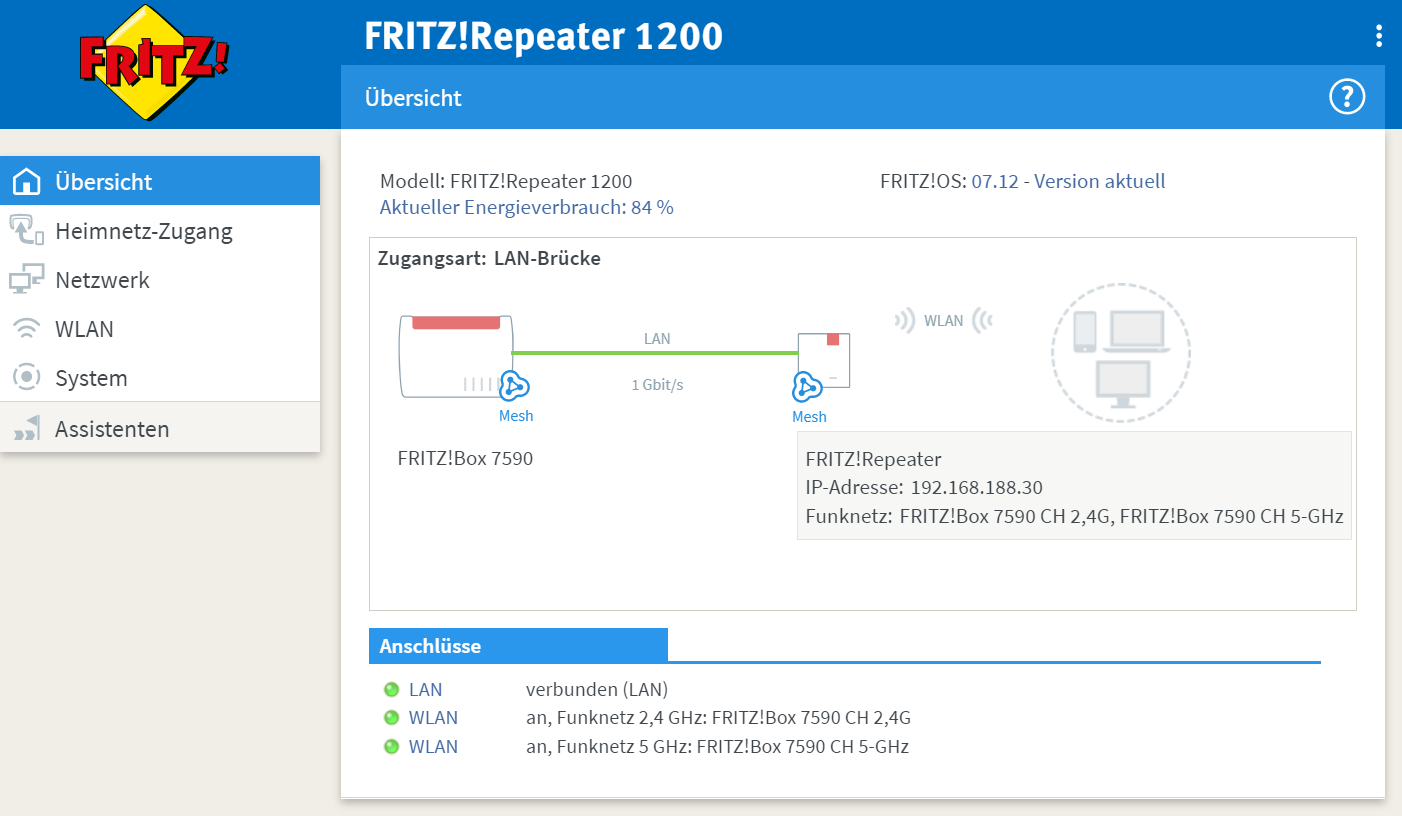
Task: Click the verbunden (LAN) status text
Action: tap(597, 690)
